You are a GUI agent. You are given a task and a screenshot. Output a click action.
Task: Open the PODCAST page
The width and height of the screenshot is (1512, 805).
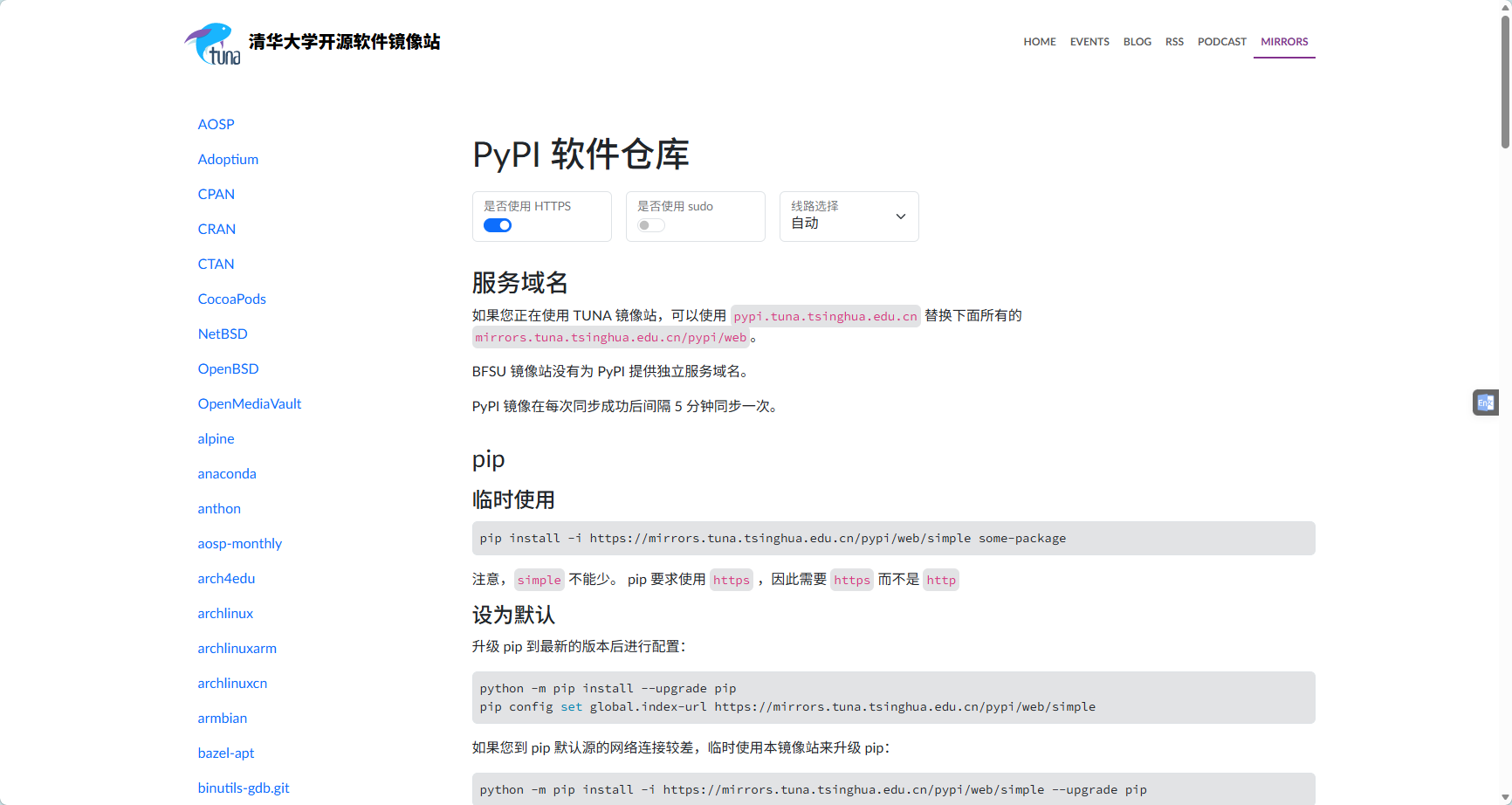click(x=1222, y=42)
